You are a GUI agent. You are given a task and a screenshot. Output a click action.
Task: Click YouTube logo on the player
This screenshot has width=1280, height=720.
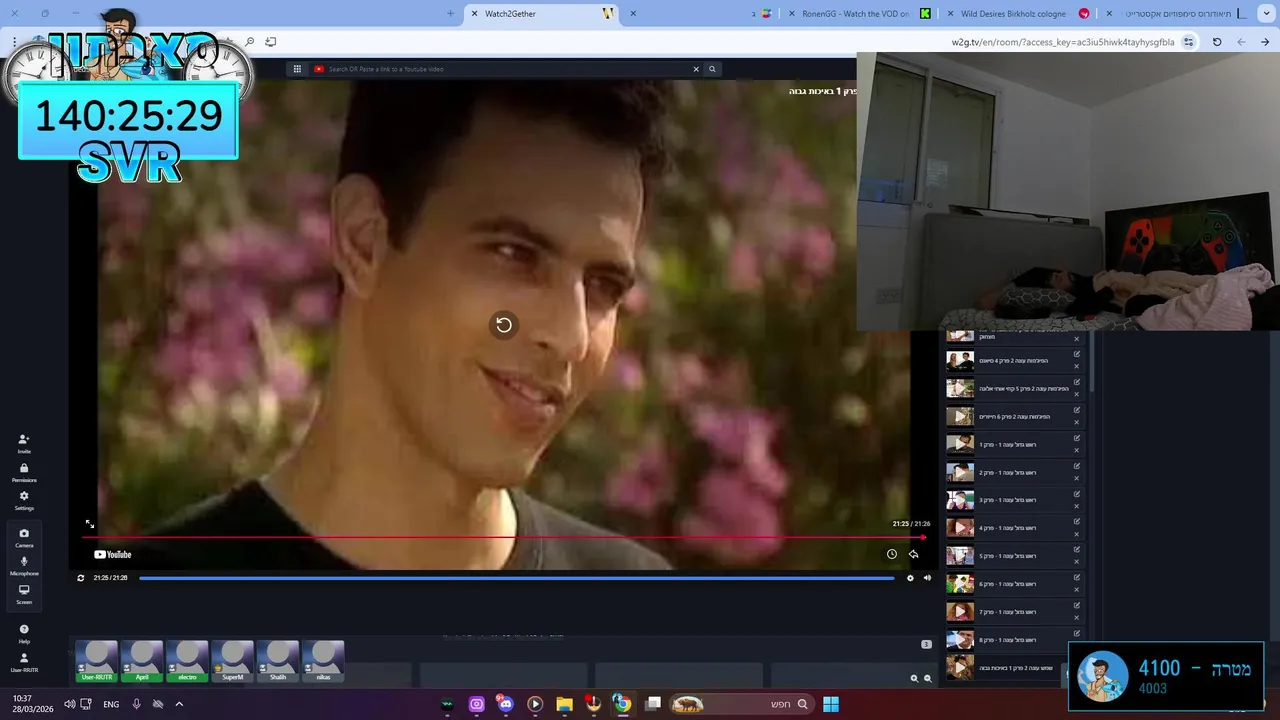[113, 554]
